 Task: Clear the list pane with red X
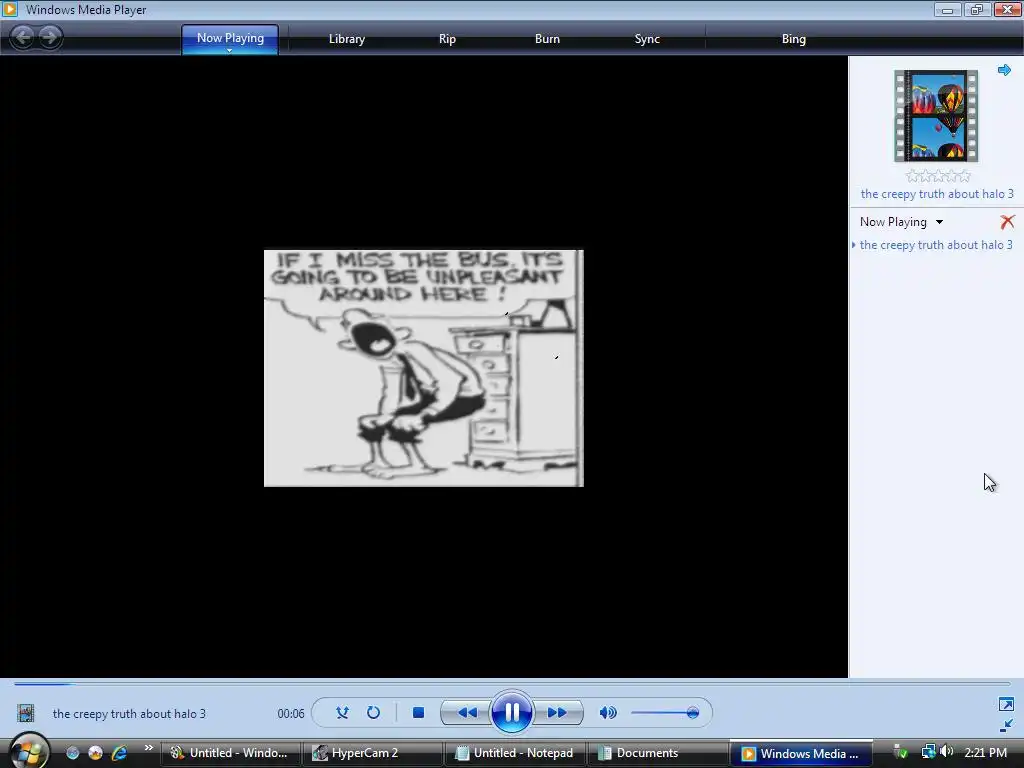(1007, 222)
